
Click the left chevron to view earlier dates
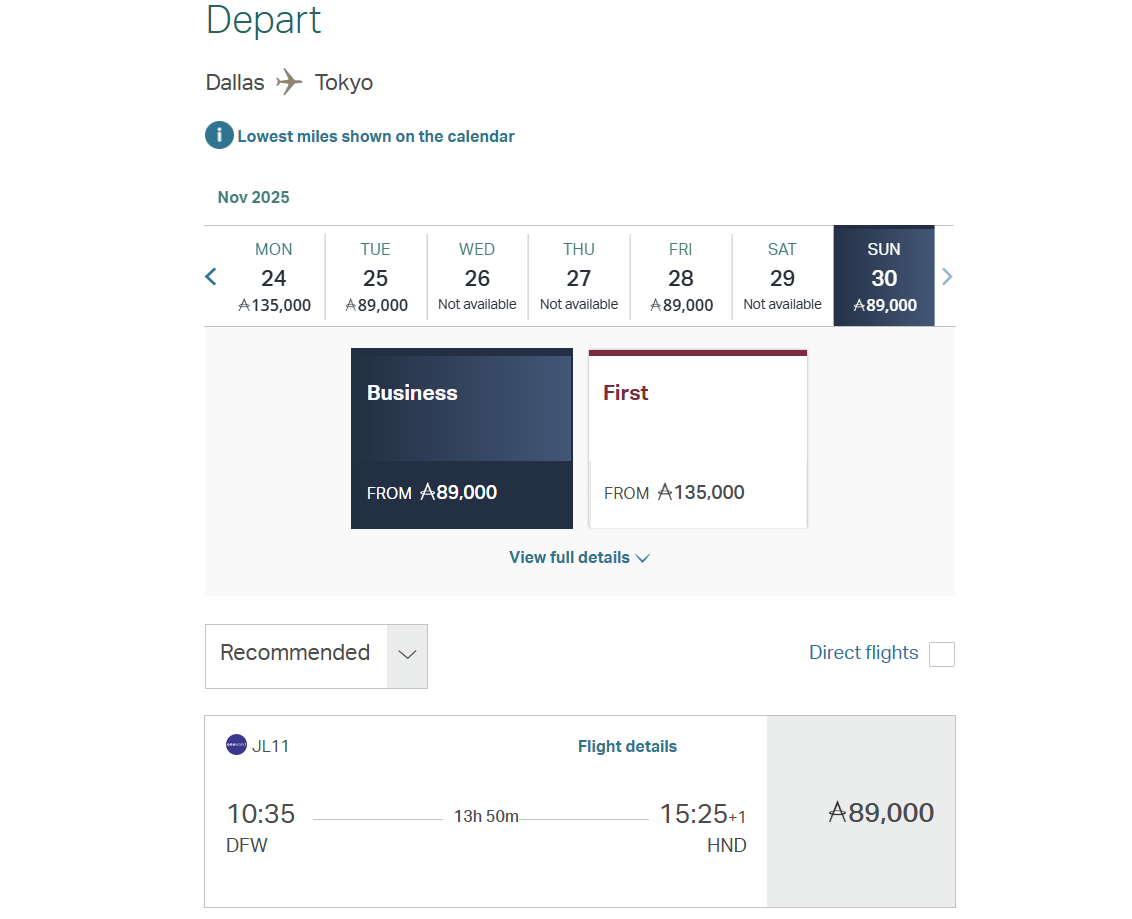point(211,276)
